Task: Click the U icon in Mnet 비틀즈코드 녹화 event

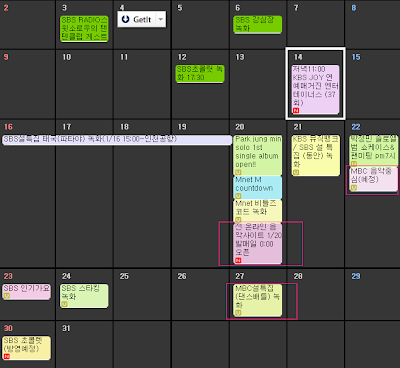Action: 238,219
